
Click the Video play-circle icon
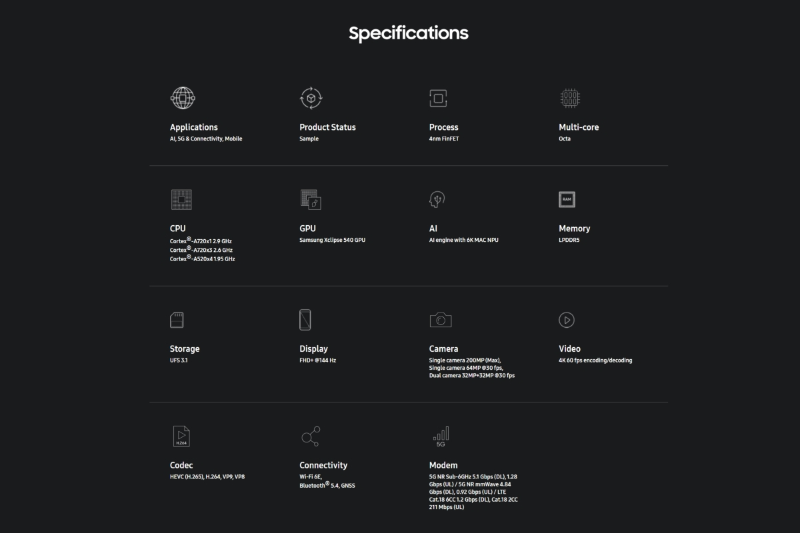(567, 320)
